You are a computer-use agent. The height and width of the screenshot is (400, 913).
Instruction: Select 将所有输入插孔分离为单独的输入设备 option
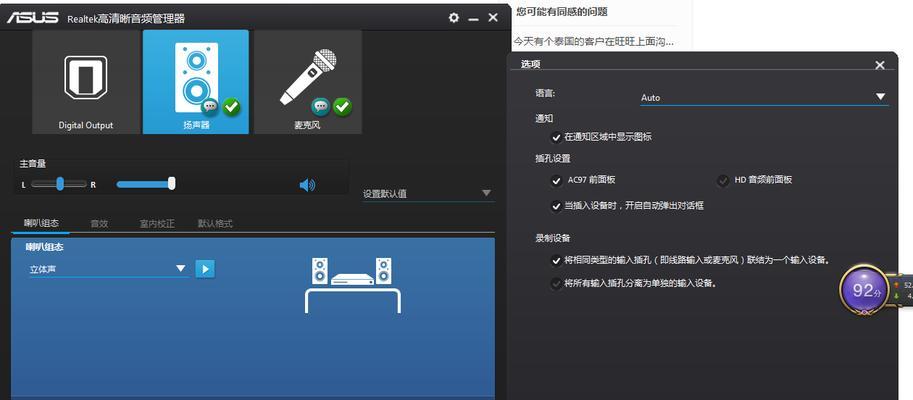pyautogui.click(x=556, y=284)
